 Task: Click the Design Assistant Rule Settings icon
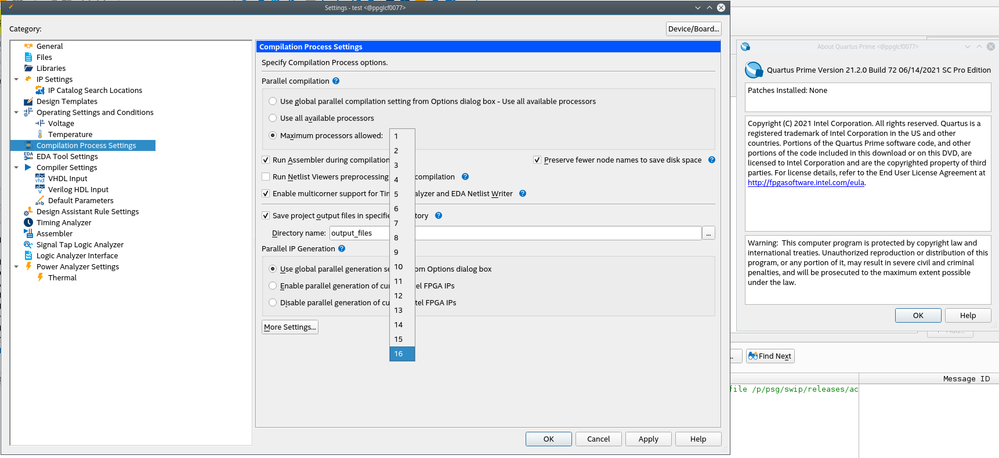pos(28,212)
